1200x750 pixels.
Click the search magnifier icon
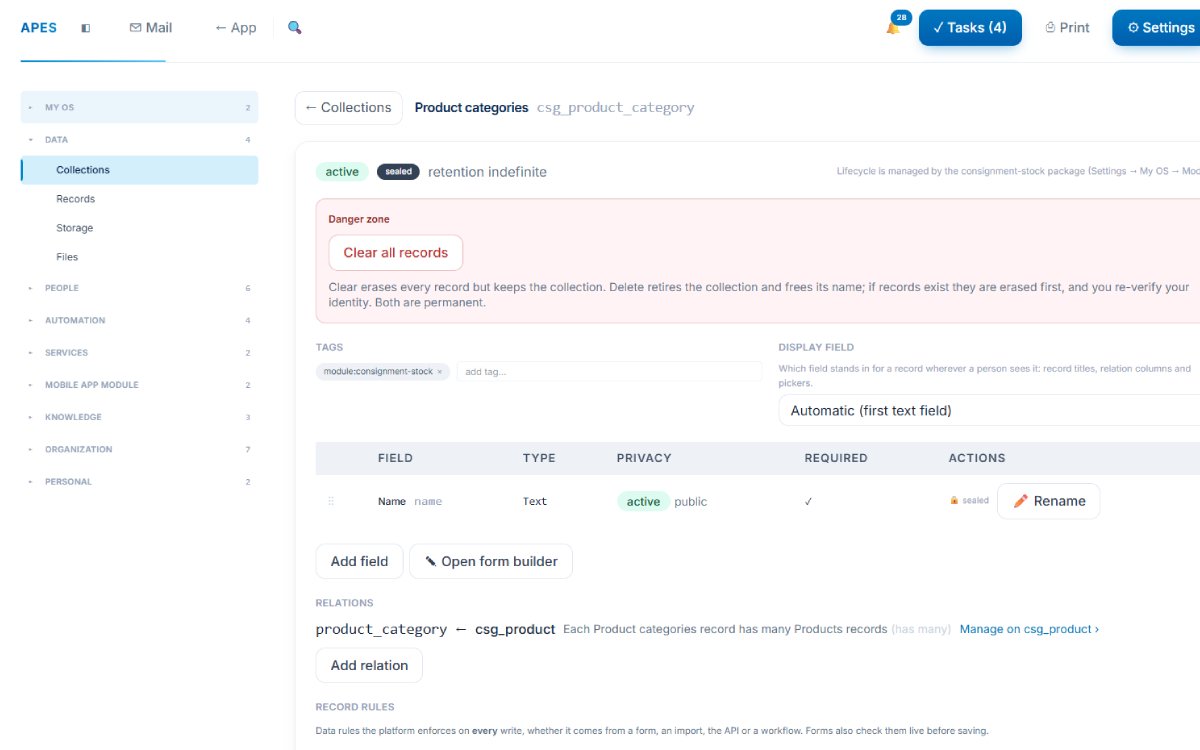point(295,28)
